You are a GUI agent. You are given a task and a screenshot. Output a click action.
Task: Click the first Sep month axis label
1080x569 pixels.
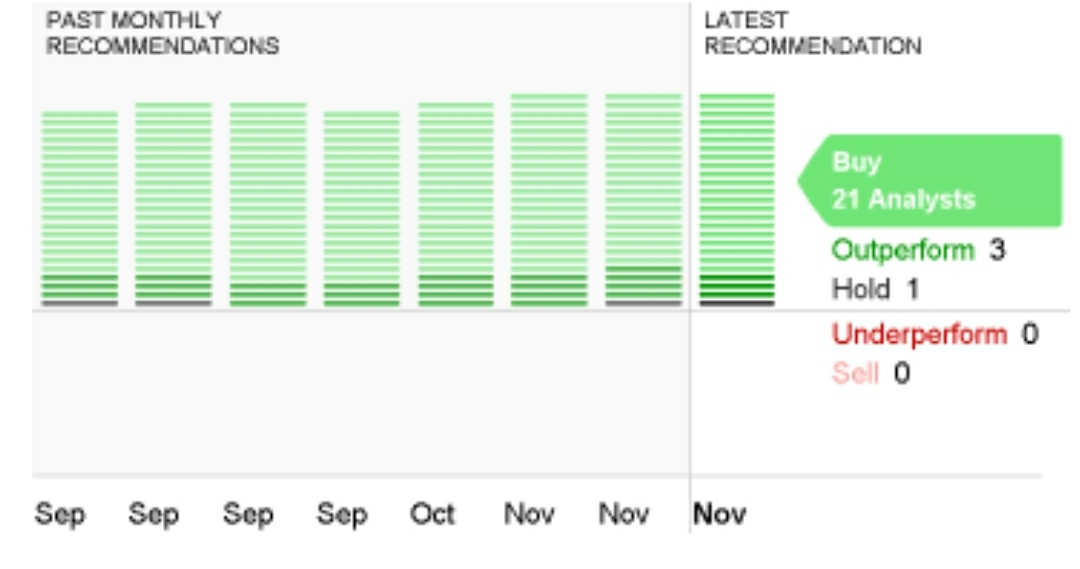[60, 515]
